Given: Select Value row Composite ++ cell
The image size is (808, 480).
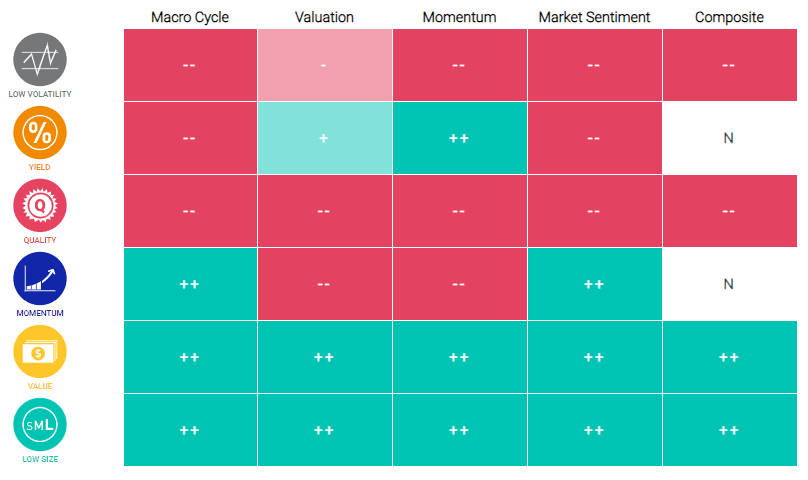Looking at the screenshot, I should click(x=729, y=357).
